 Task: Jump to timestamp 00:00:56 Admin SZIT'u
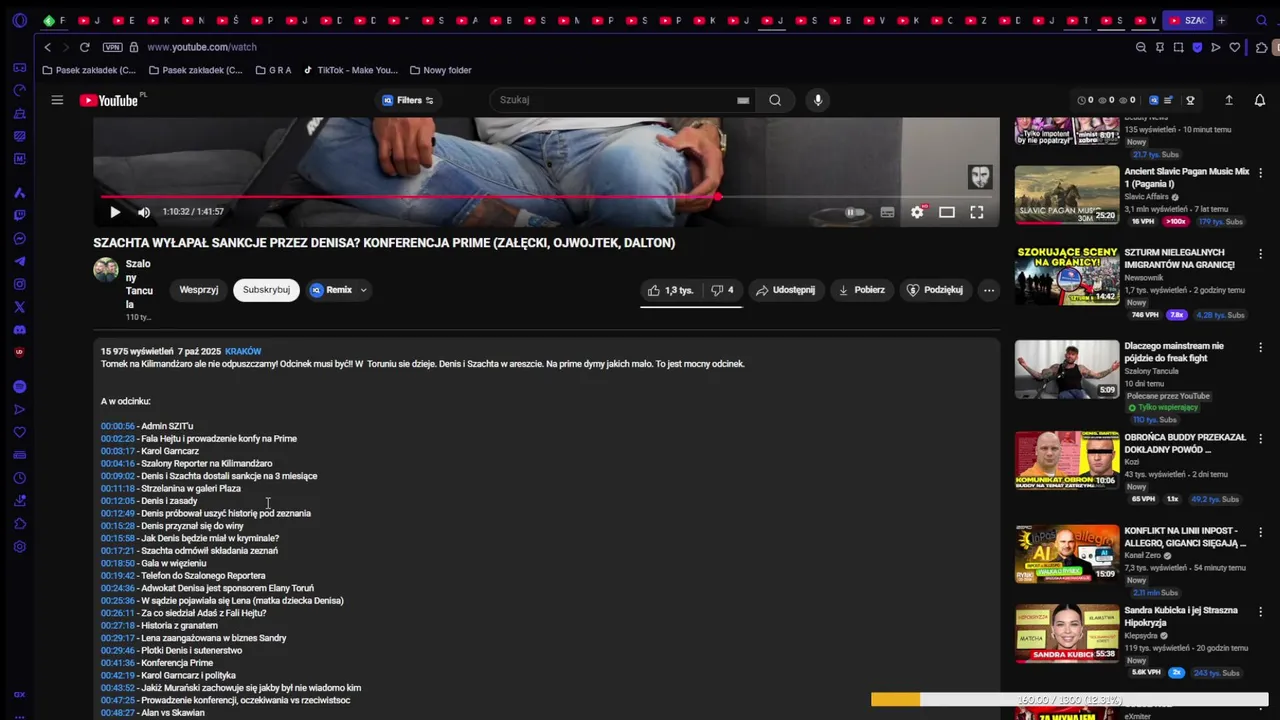(117, 426)
